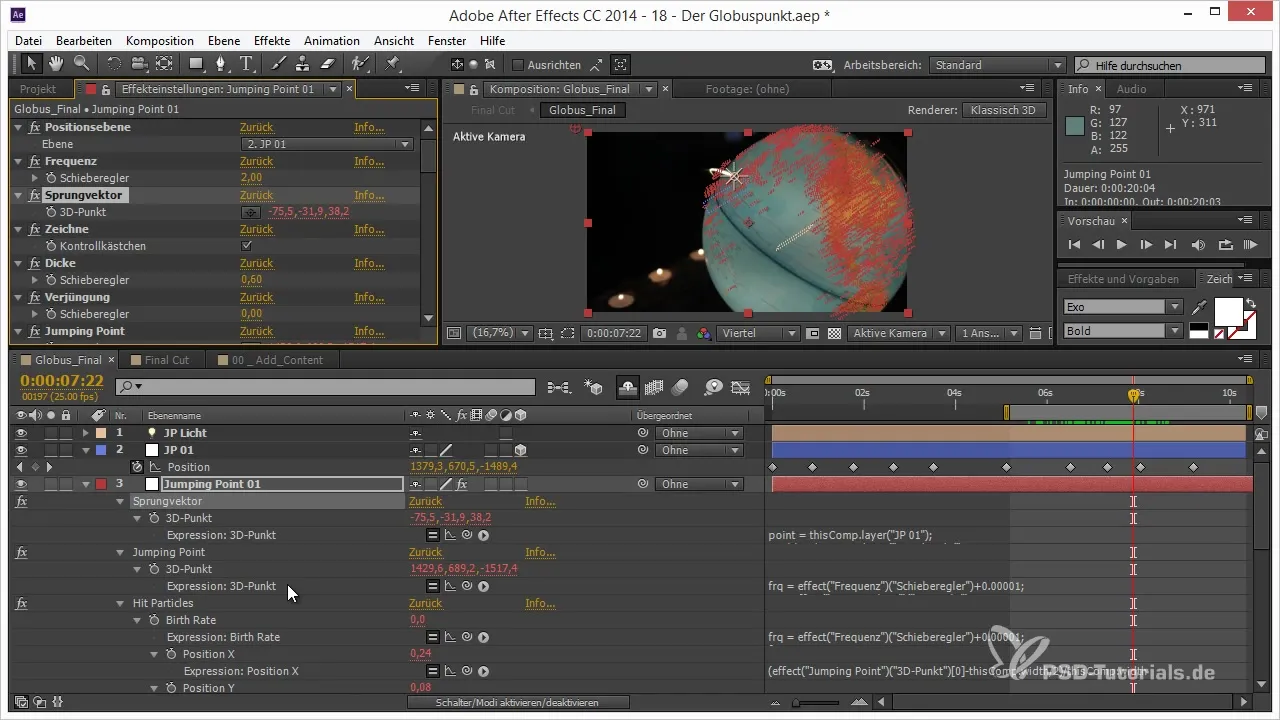The height and width of the screenshot is (720, 1280).
Task: Toggle the transparency grid icon in viewer
Action: coord(833,333)
